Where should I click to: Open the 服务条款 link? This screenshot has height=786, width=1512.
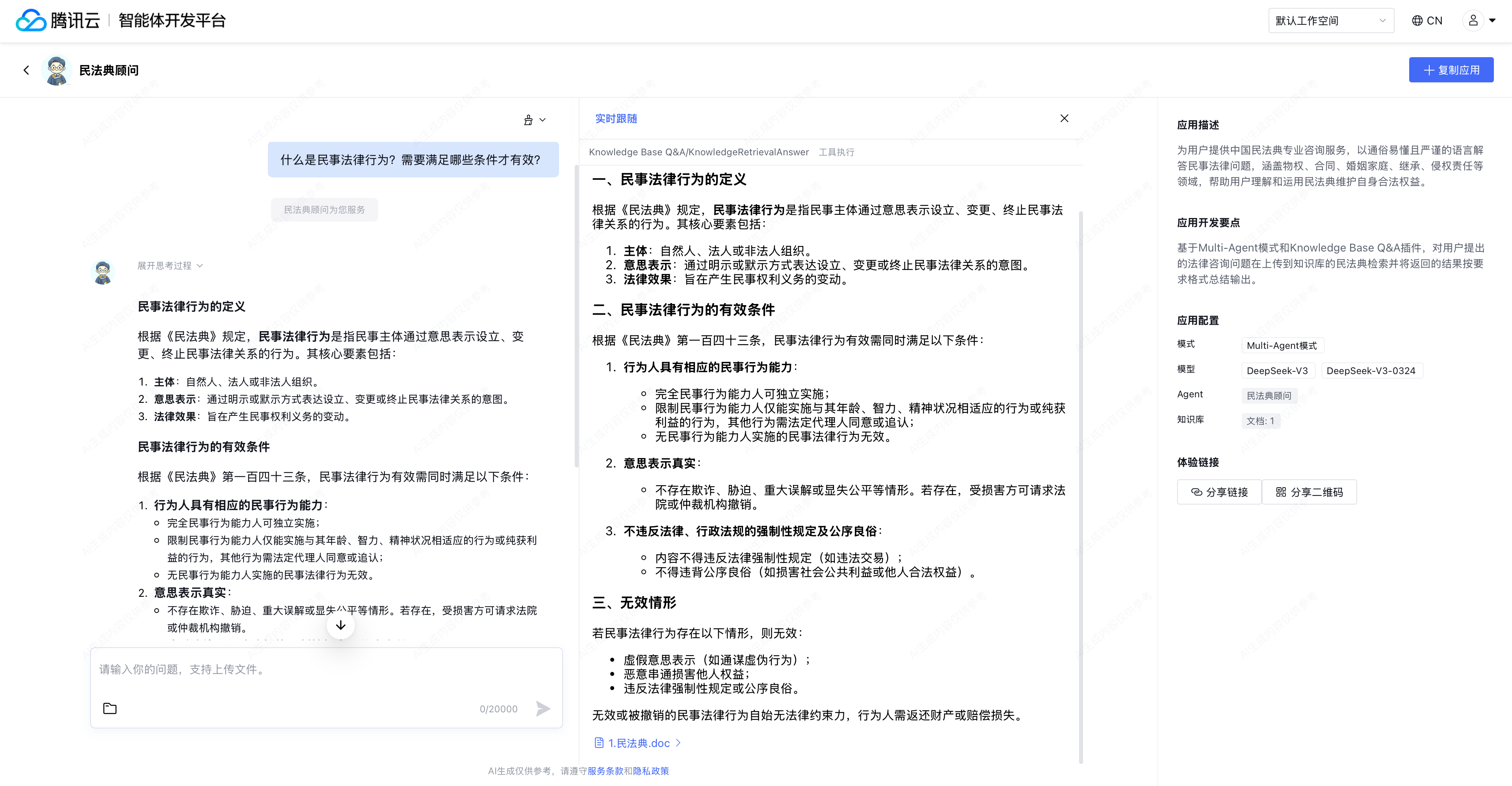pos(605,771)
